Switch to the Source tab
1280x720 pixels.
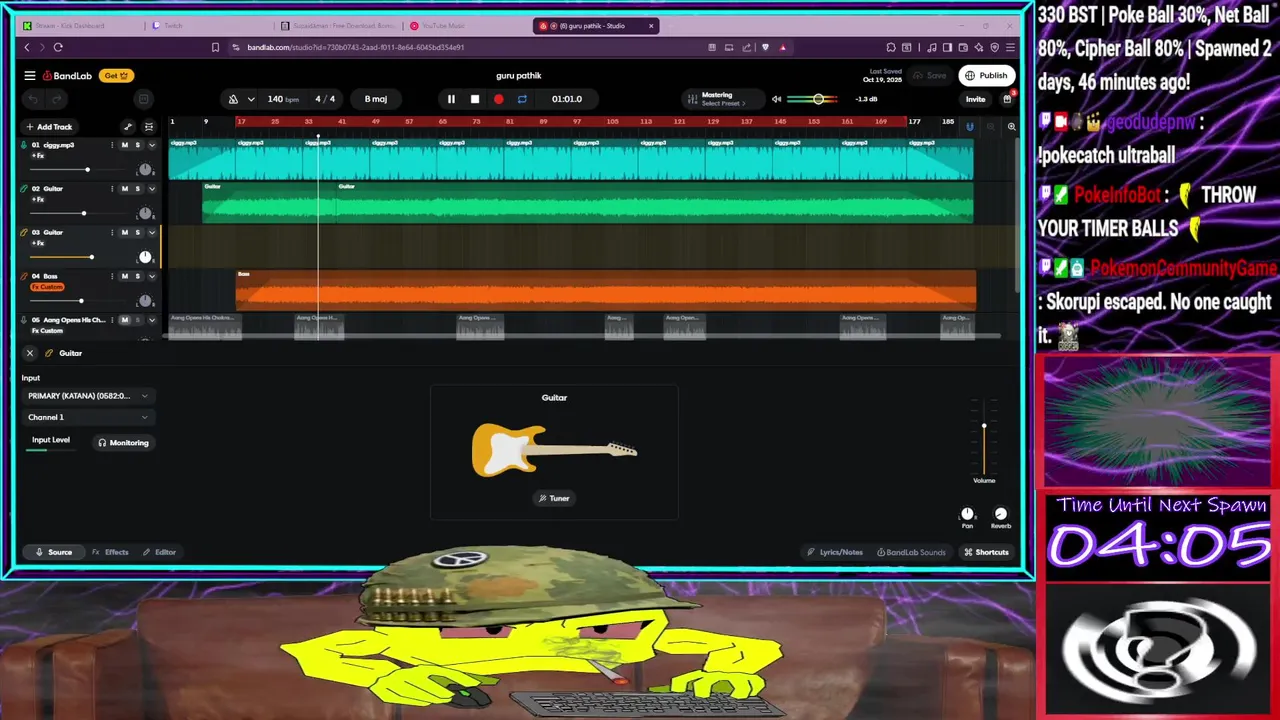[54, 552]
